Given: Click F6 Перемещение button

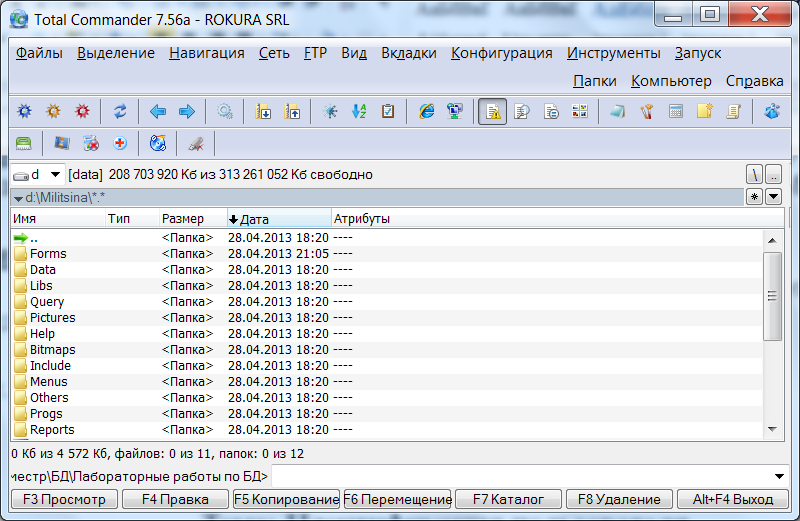Looking at the screenshot, I should click(x=397, y=499).
